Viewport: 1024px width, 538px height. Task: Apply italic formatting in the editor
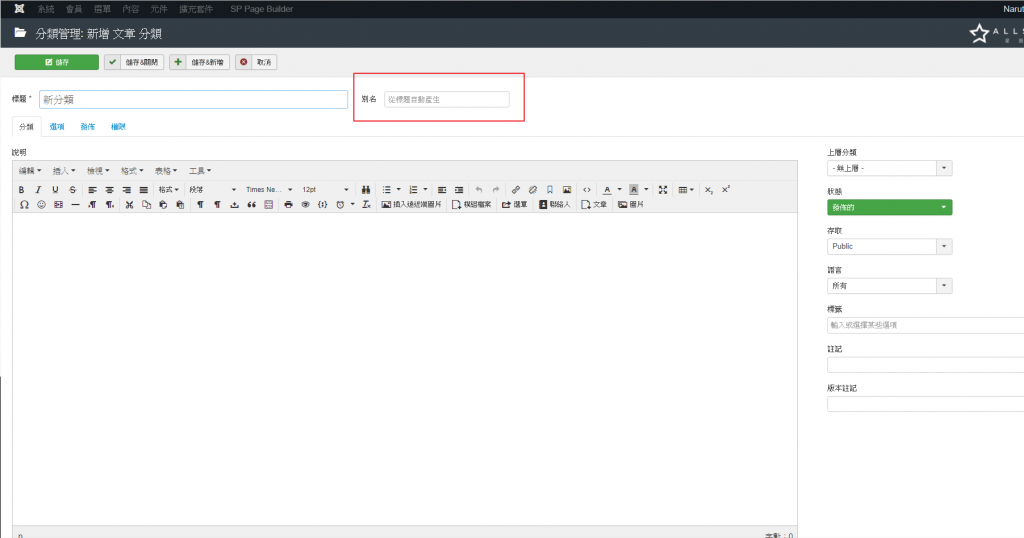(x=38, y=189)
